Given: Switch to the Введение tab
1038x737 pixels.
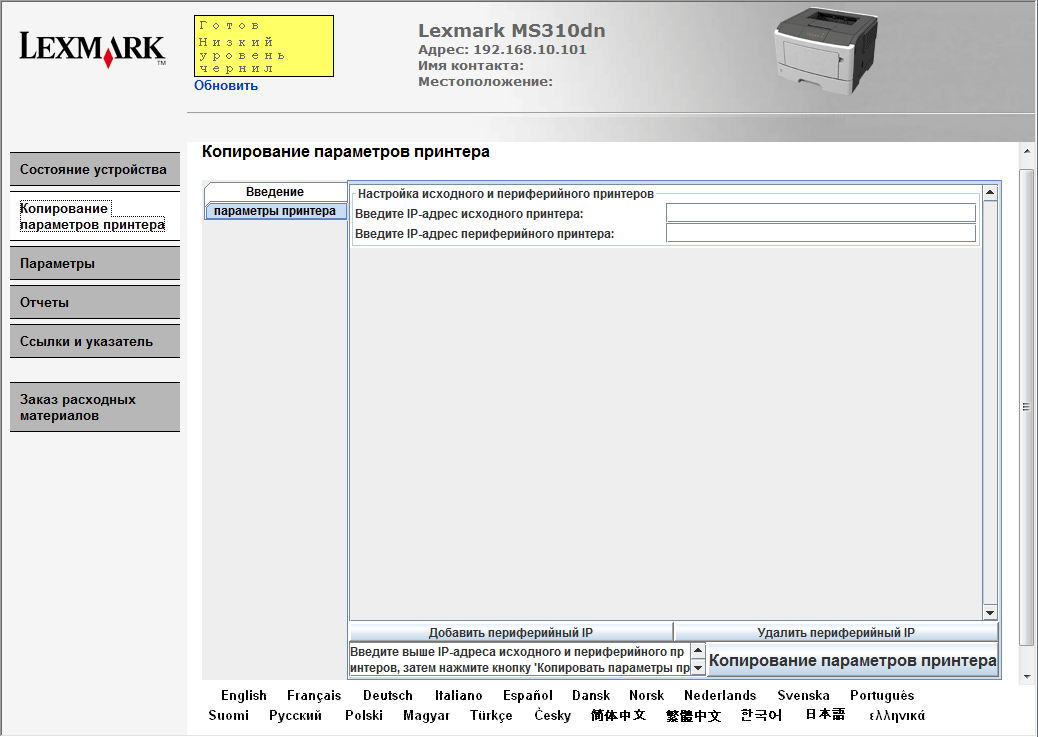Looking at the screenshot, I should 275,192.
